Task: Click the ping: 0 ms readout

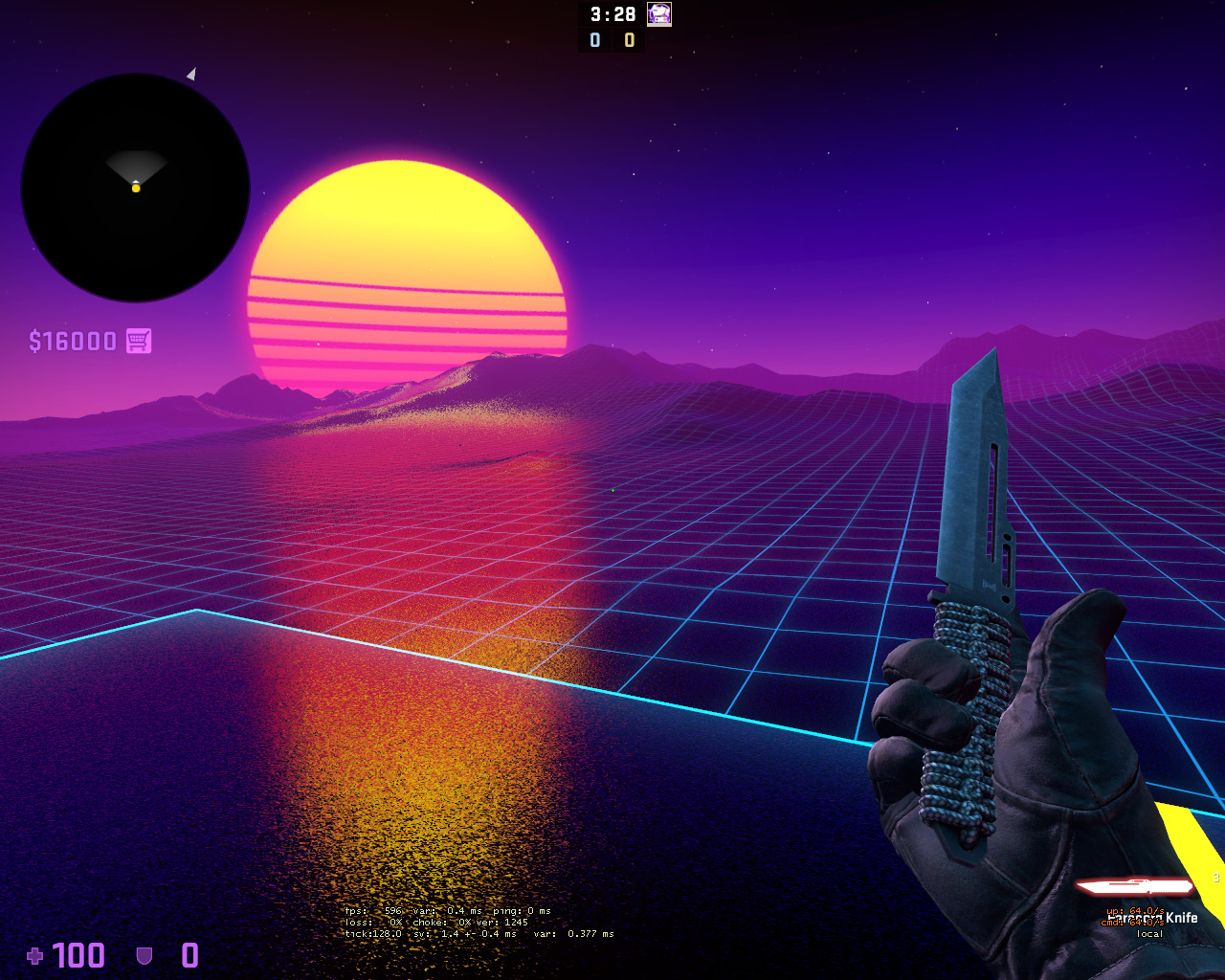Action: point(522,911)
